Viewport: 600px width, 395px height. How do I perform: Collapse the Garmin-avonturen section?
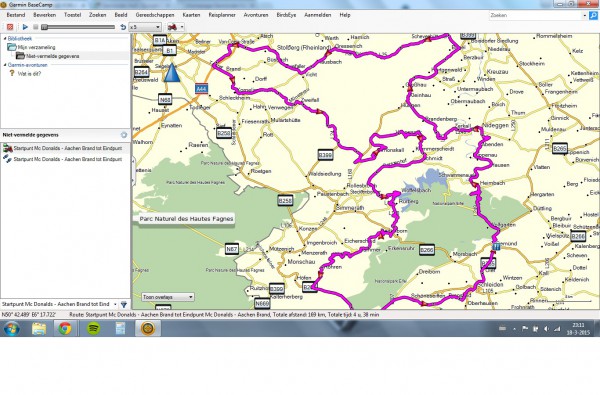5,65
